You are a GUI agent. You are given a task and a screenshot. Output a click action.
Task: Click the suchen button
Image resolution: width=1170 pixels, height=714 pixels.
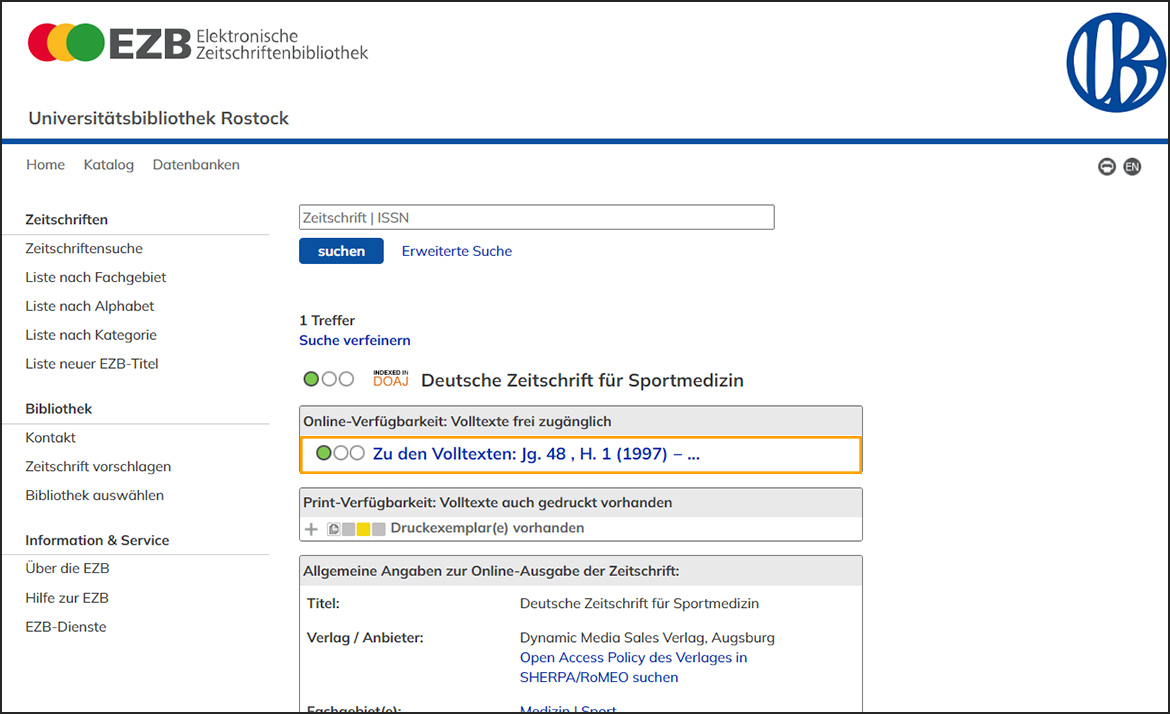point(341,251)
